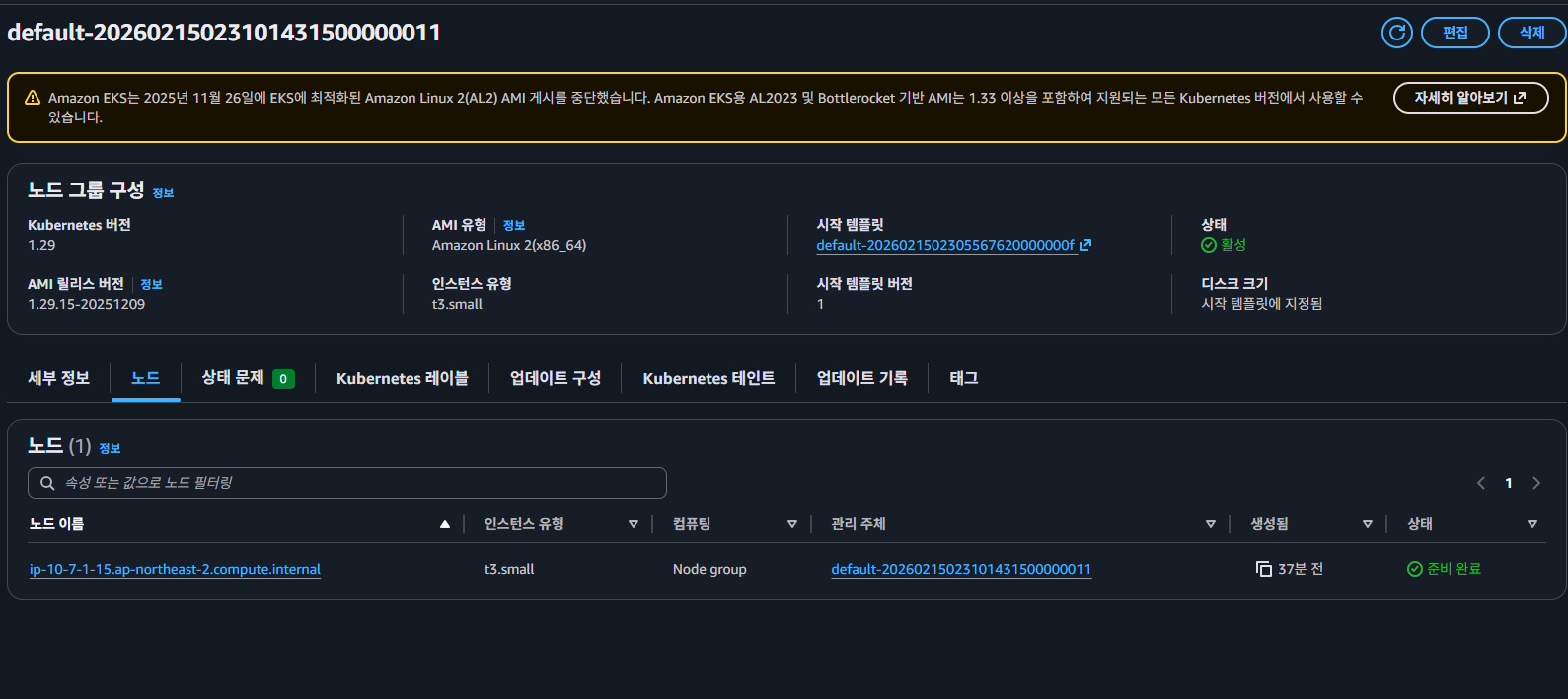Click external link icon after launch template
Viewport: 1568px width, 699px height.
pyautogui.click(x=1085, y=245)
